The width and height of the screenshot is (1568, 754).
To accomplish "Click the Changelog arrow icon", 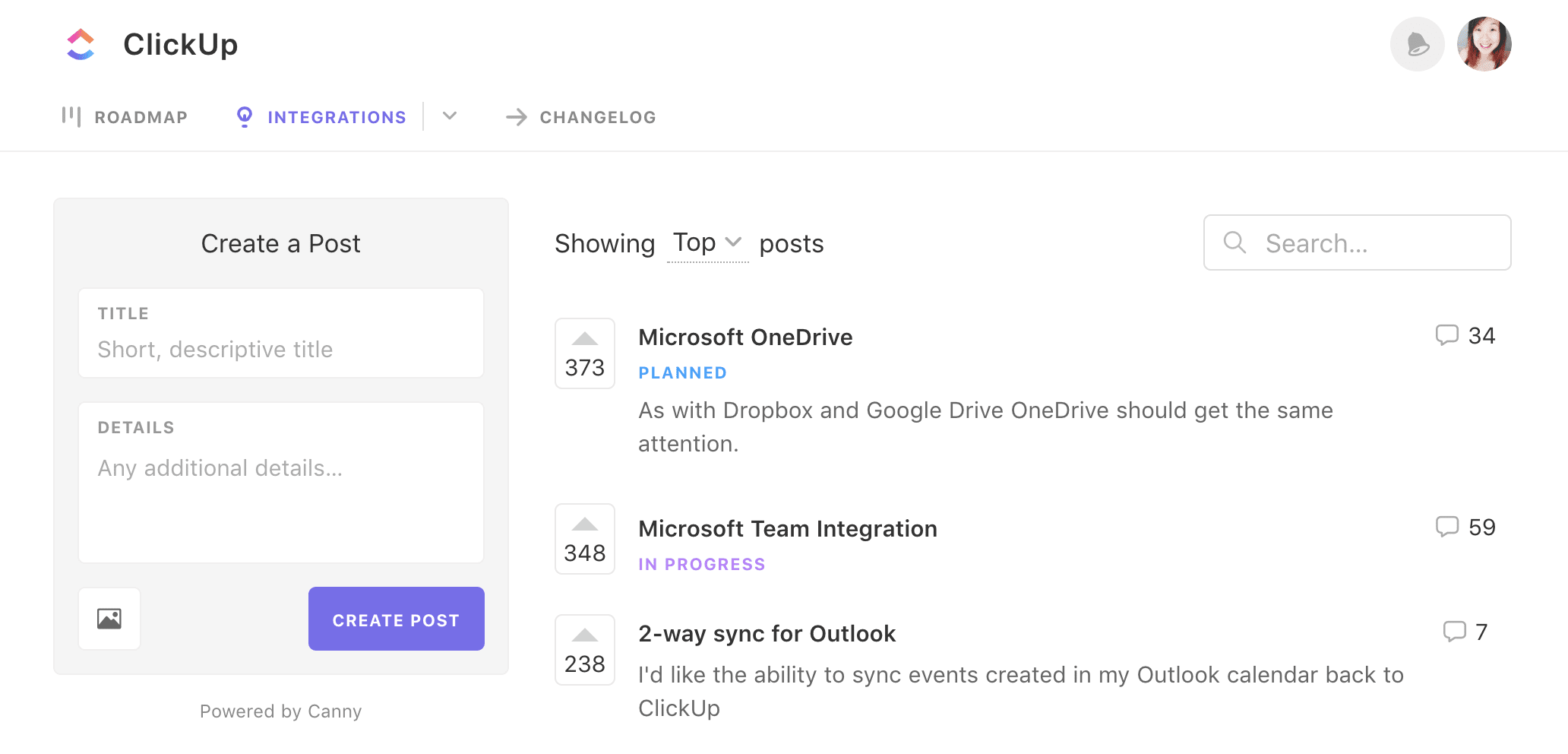I will 517,117.
